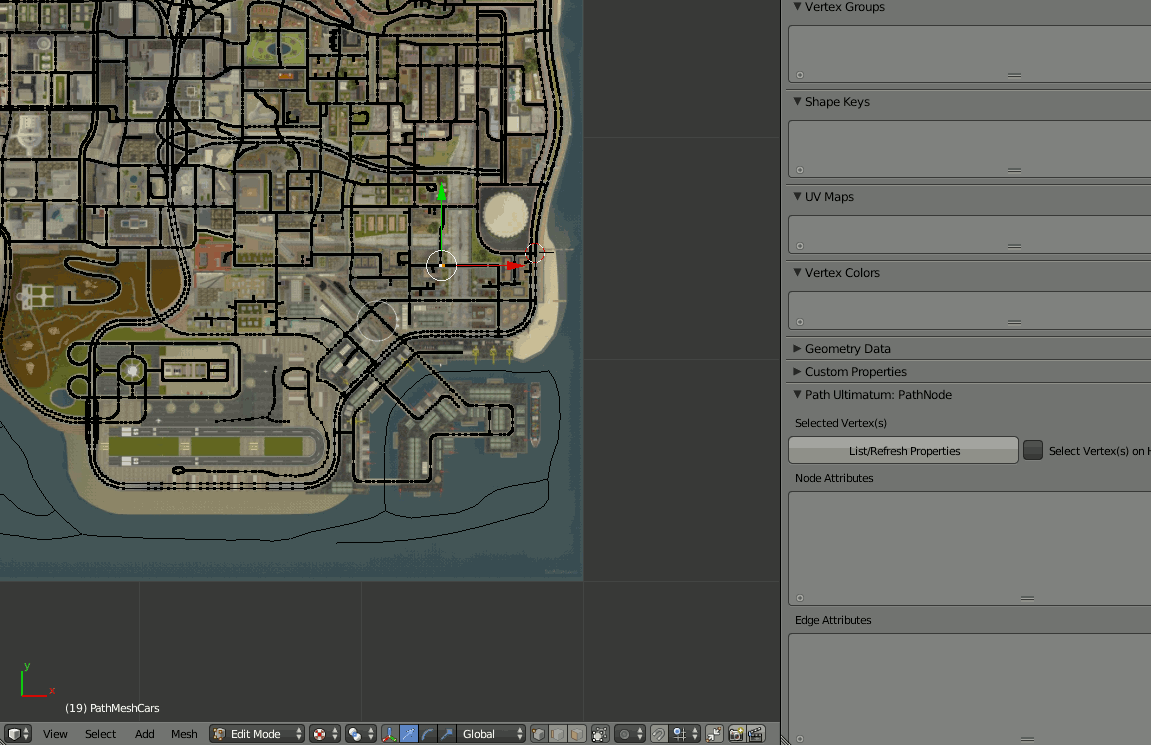Viewport: 1151px width, 745px height.
Task: Open the viewport shading mode selector
Action: [324, 734]
